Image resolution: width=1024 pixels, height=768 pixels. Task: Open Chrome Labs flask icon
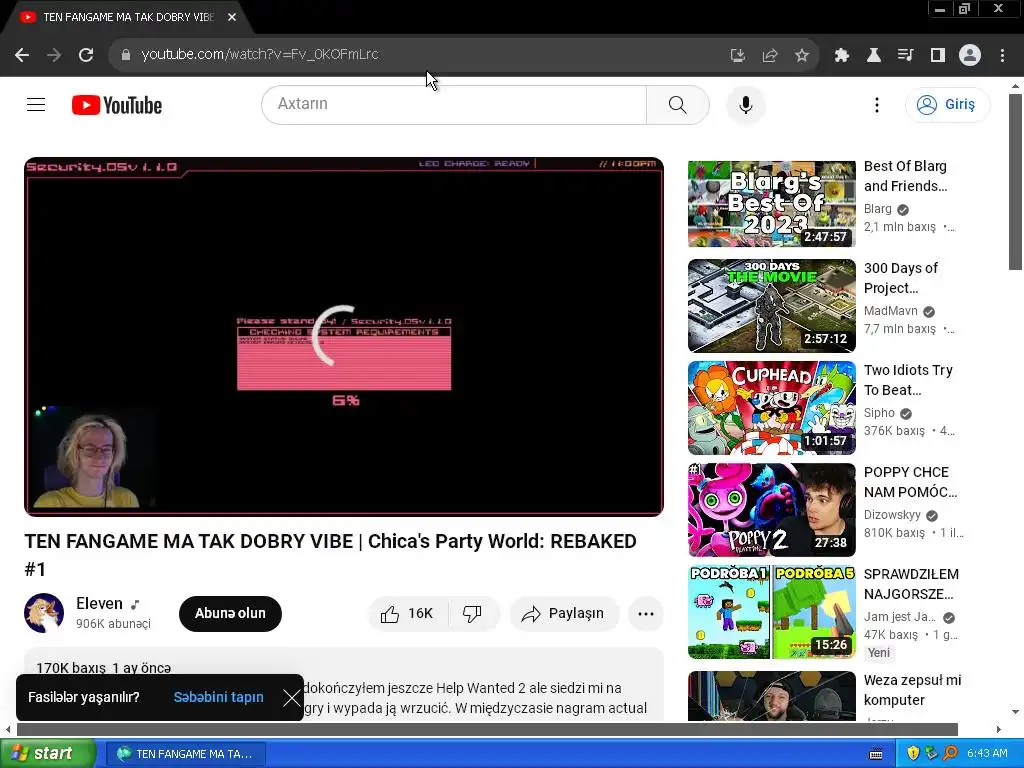click(x=873, y=55)
